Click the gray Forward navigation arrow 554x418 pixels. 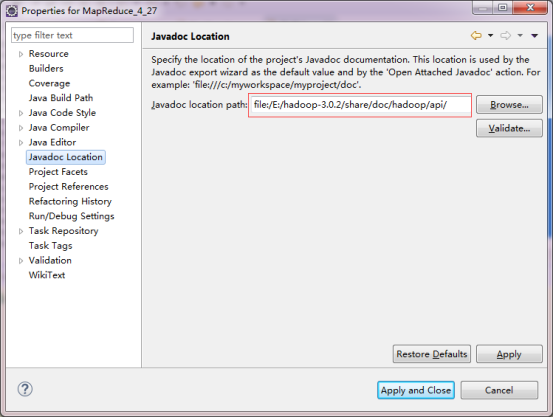coord(506,35)
